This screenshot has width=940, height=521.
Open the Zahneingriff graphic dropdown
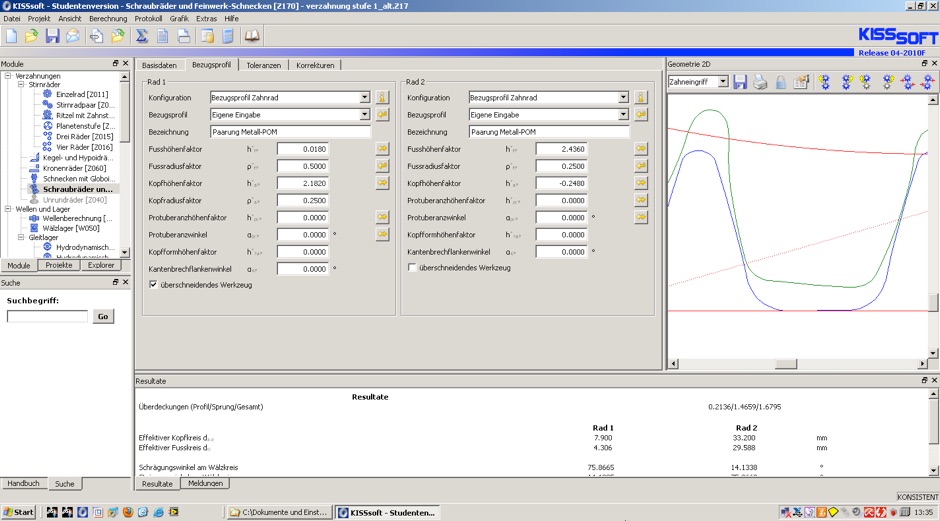pyautogui.click(x=723, y=82)
